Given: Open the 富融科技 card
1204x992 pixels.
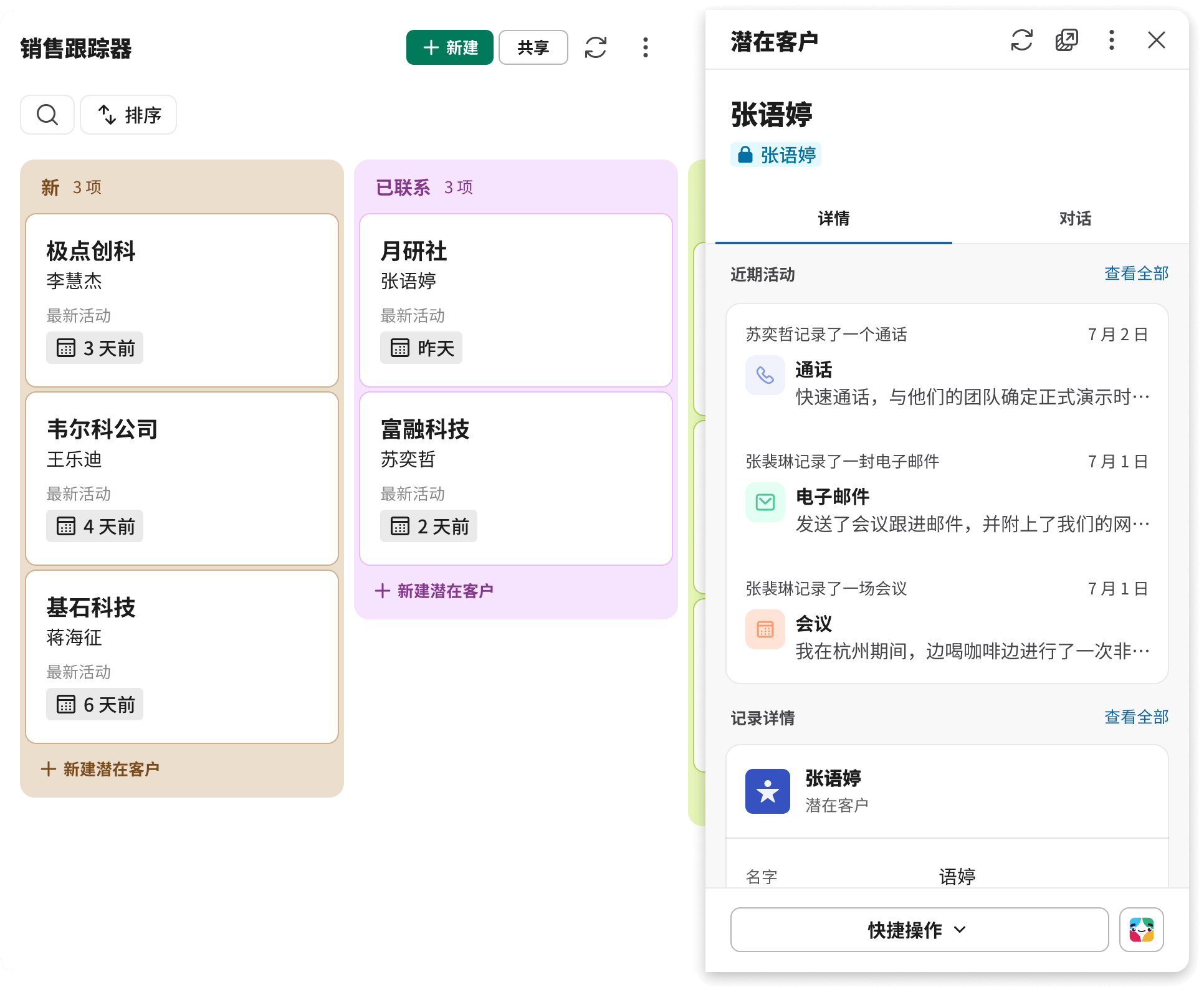Looking at the screenshot, I should (x=516, y=479).
